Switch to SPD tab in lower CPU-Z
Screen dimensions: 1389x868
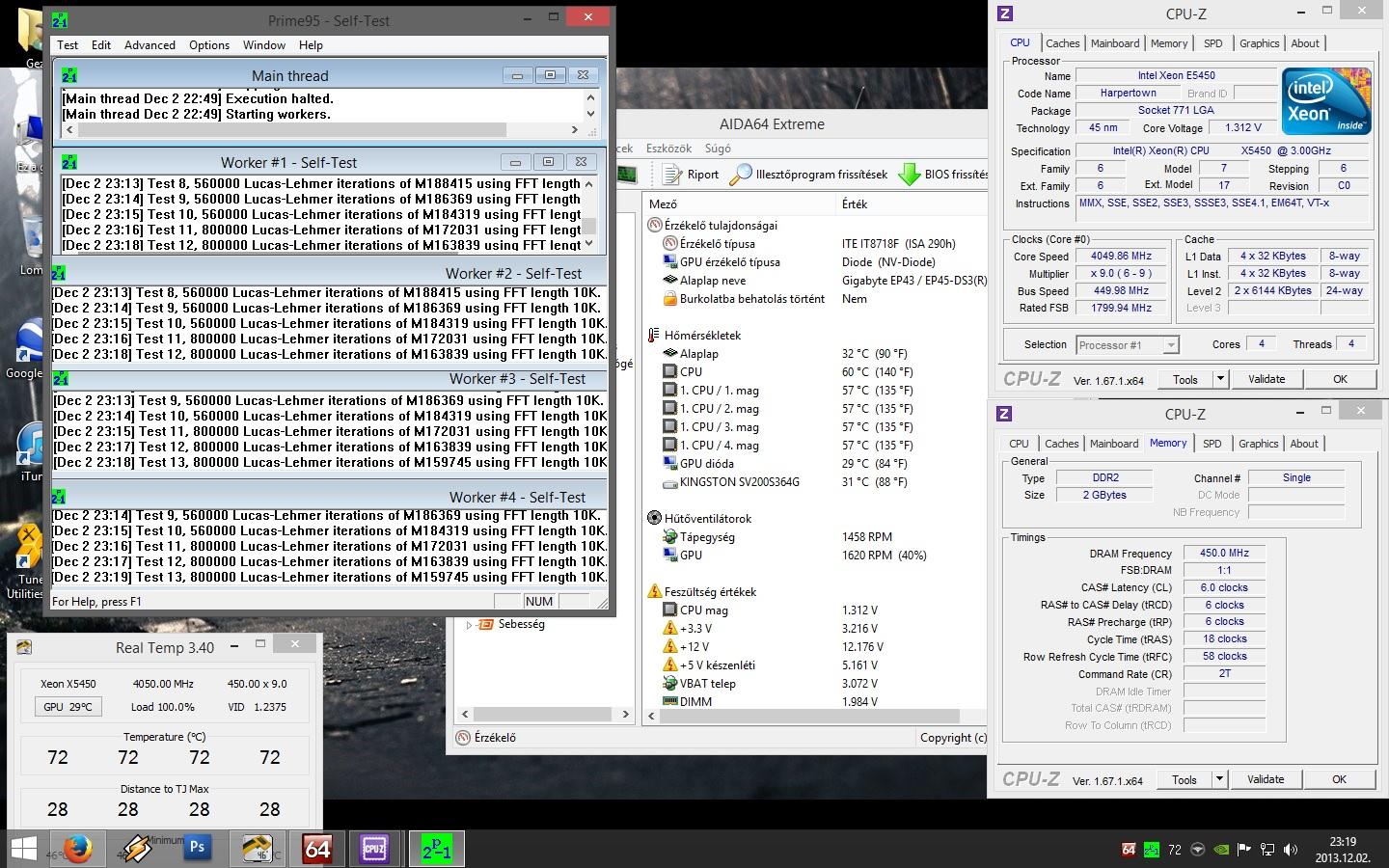tap(1212, 444)
